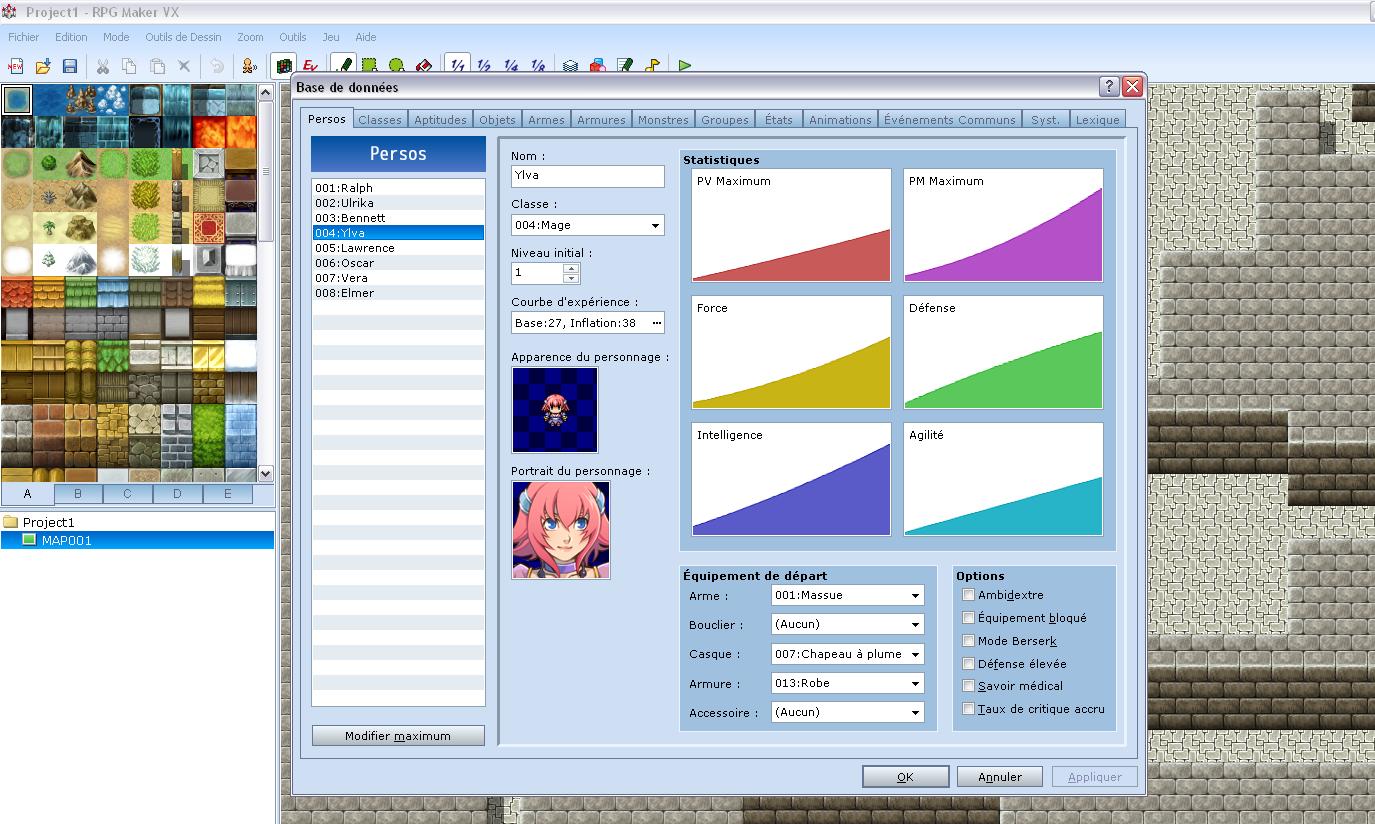Save the project with the floppy disk icon
This screenshot has height=824, width=1375.
[70, 66]
